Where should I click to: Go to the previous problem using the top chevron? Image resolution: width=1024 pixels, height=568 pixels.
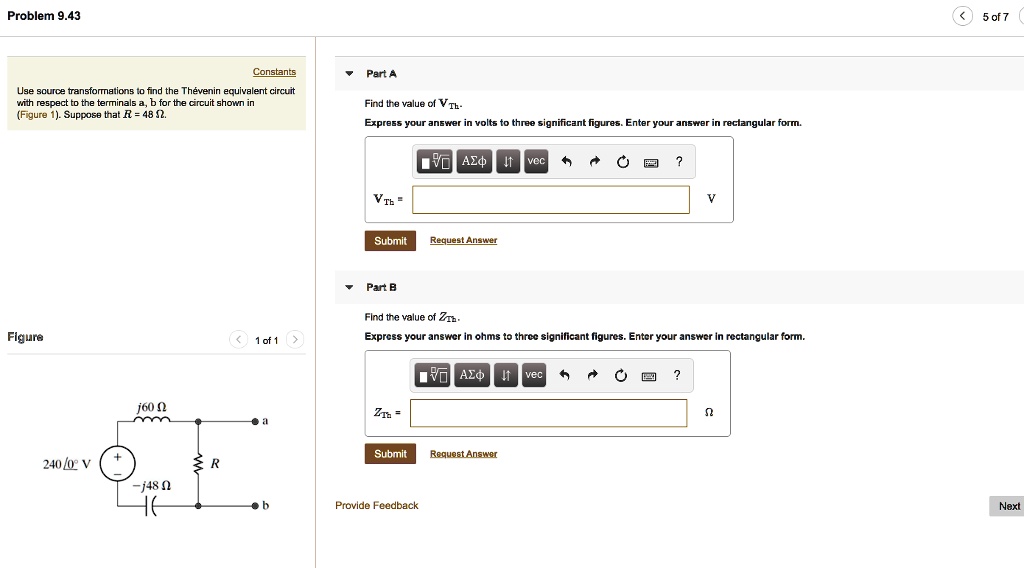[x=962, y=16]
